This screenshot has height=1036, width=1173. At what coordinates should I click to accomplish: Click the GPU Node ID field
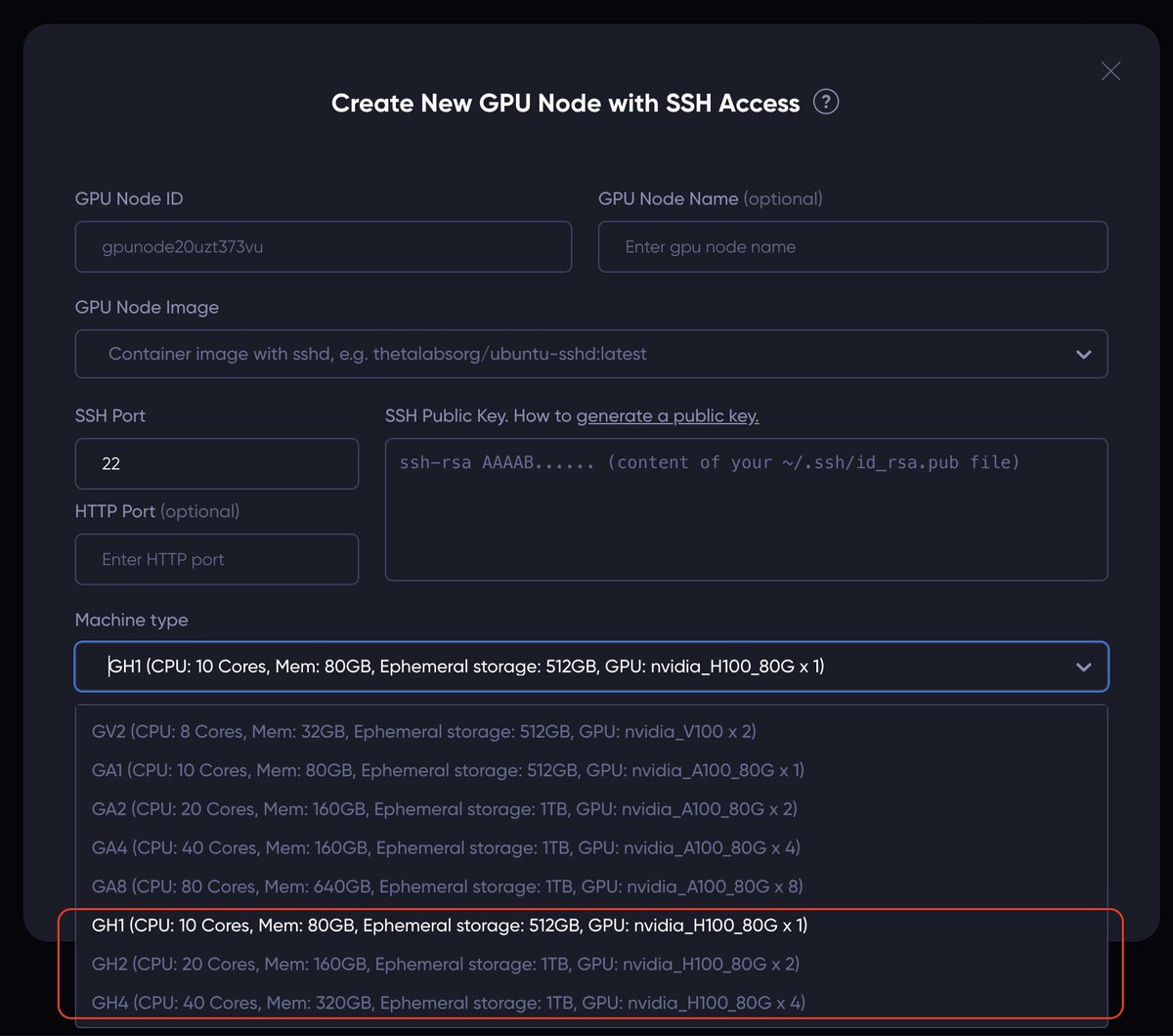tap(324, 246)
